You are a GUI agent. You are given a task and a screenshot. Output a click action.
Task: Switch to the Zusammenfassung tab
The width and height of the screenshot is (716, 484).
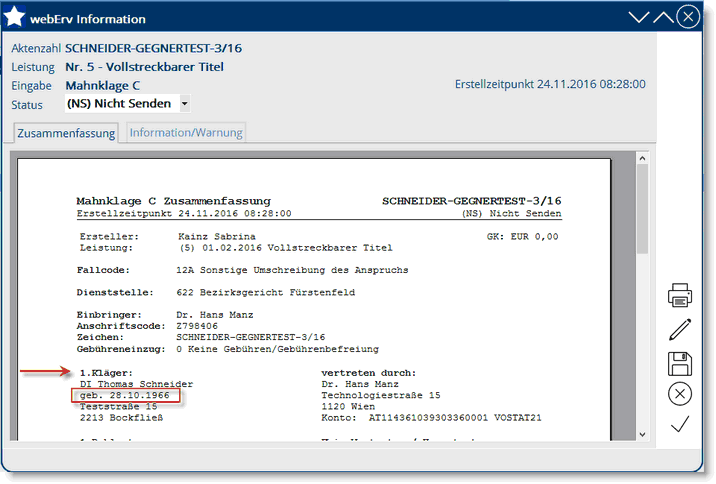[66, 133]
